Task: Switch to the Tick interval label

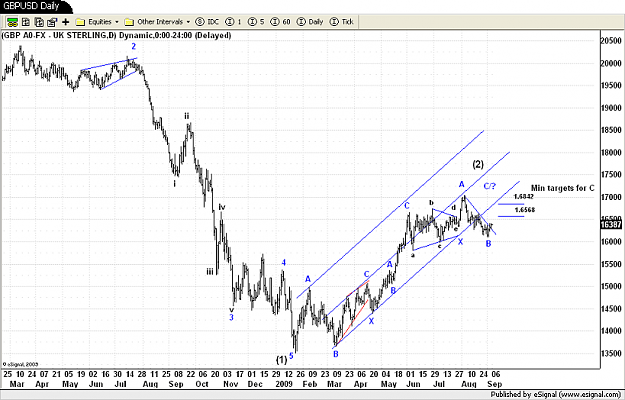Action: point(348,22)
